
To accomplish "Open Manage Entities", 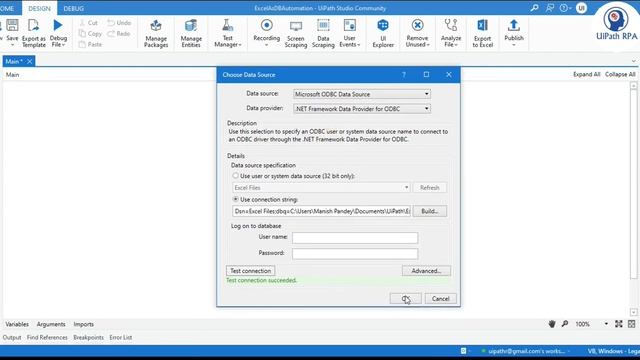I will click(x=191, y=33).
